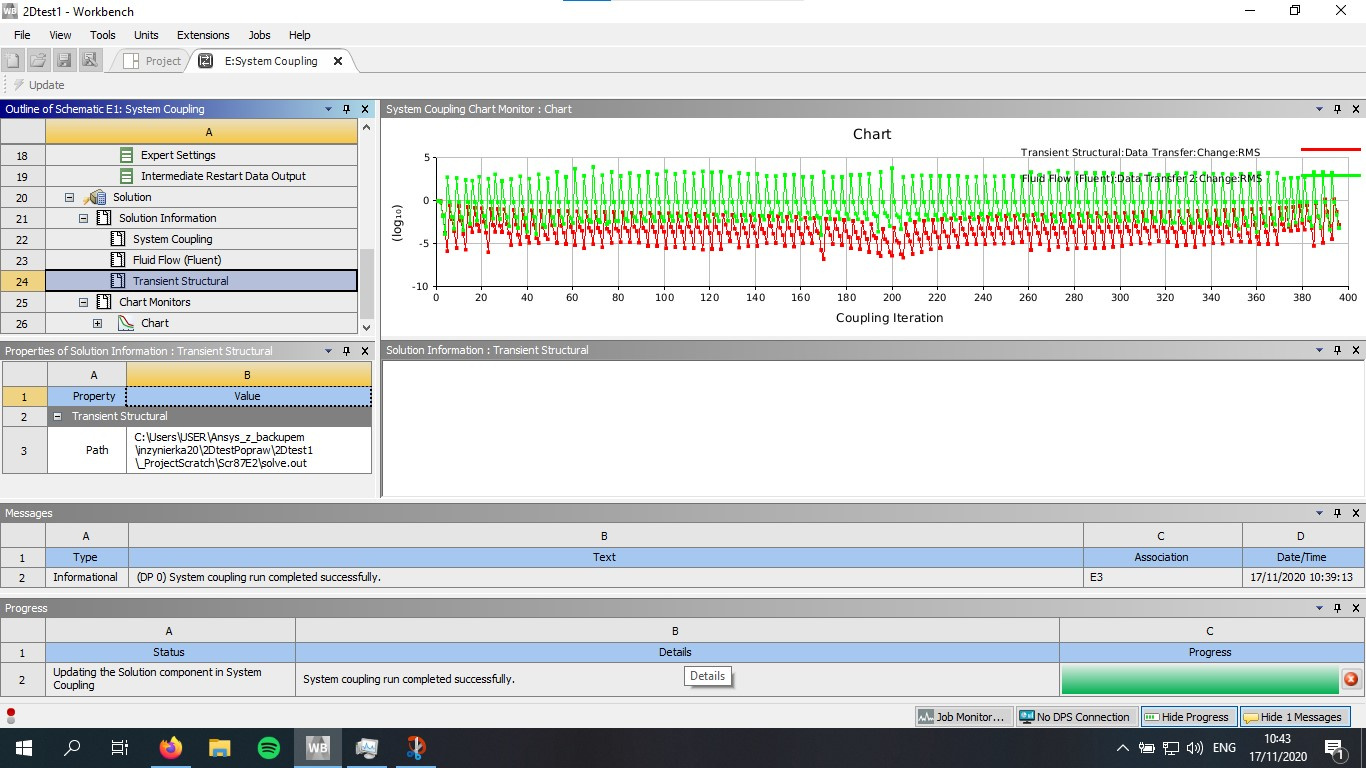The width and height of the screenshot is (1366, 768).
Task: Expand the Chart node in row 26
Action: tap(97, 323)
